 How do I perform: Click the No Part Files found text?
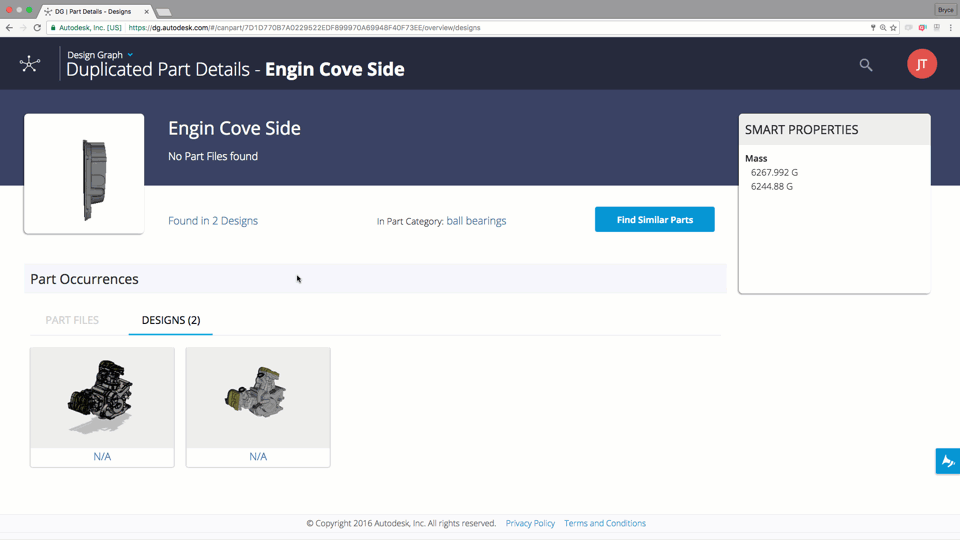click(x=213, y=156)
